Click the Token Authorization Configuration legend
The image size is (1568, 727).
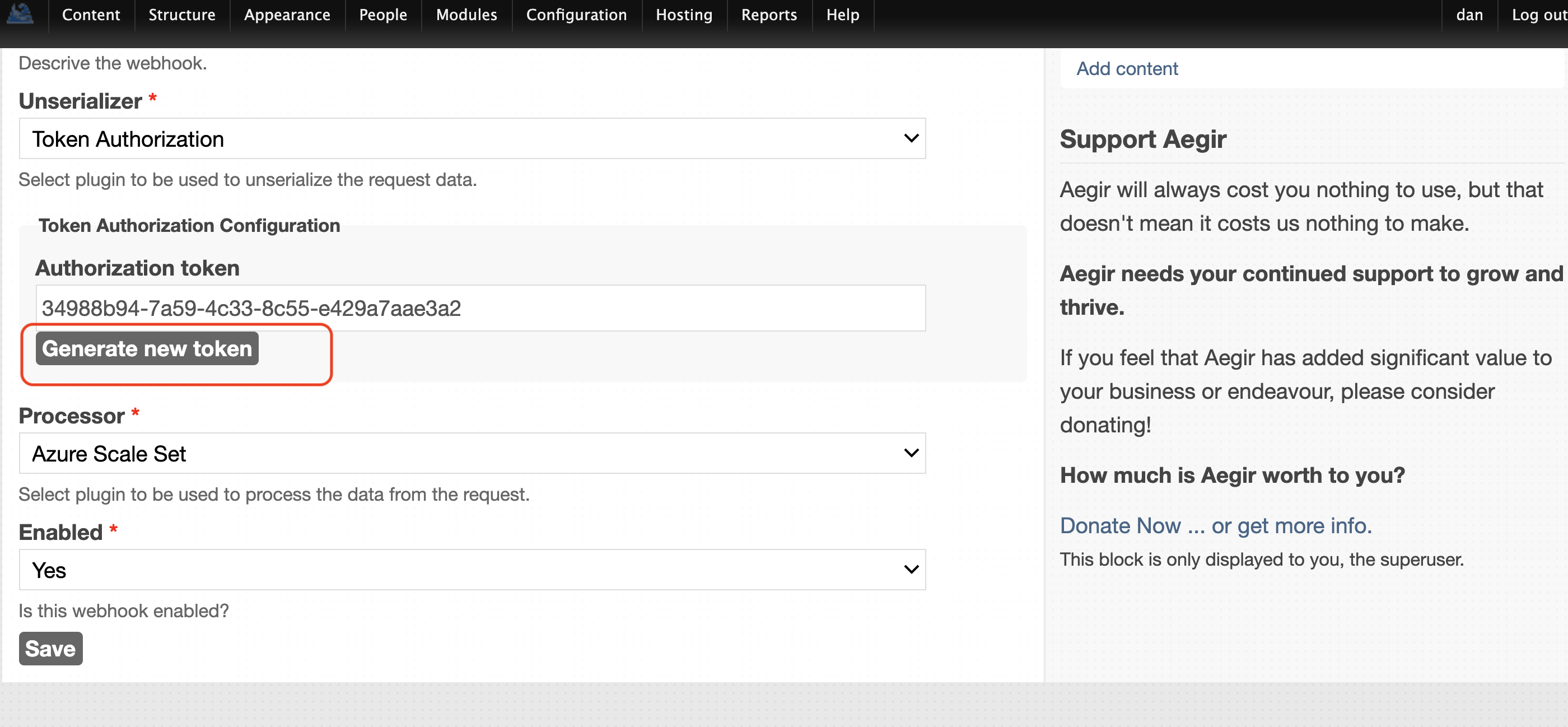click(x=189, y=226)
